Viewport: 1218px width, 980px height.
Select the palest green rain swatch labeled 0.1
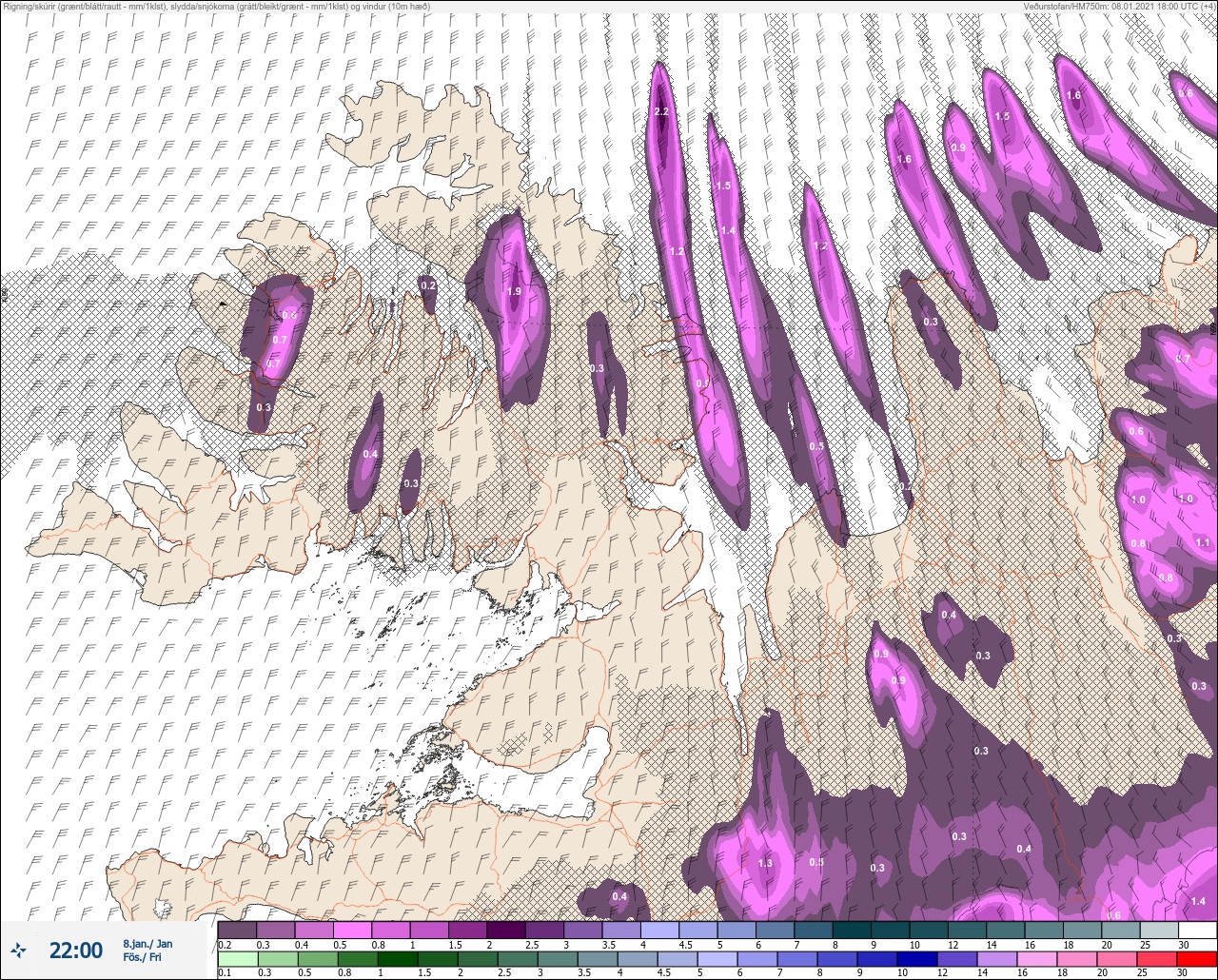(x=237, y=960)
